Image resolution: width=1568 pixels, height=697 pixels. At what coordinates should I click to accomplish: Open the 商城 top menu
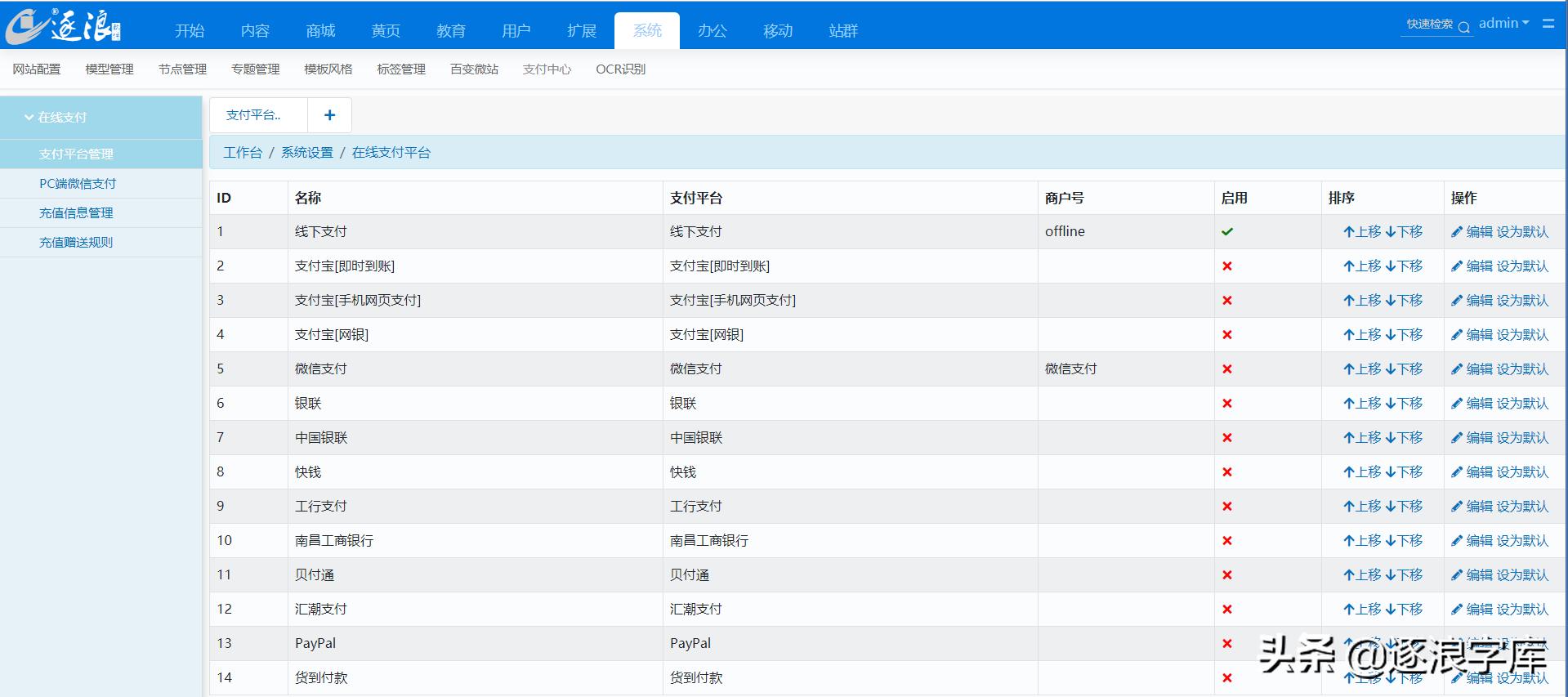320,31
